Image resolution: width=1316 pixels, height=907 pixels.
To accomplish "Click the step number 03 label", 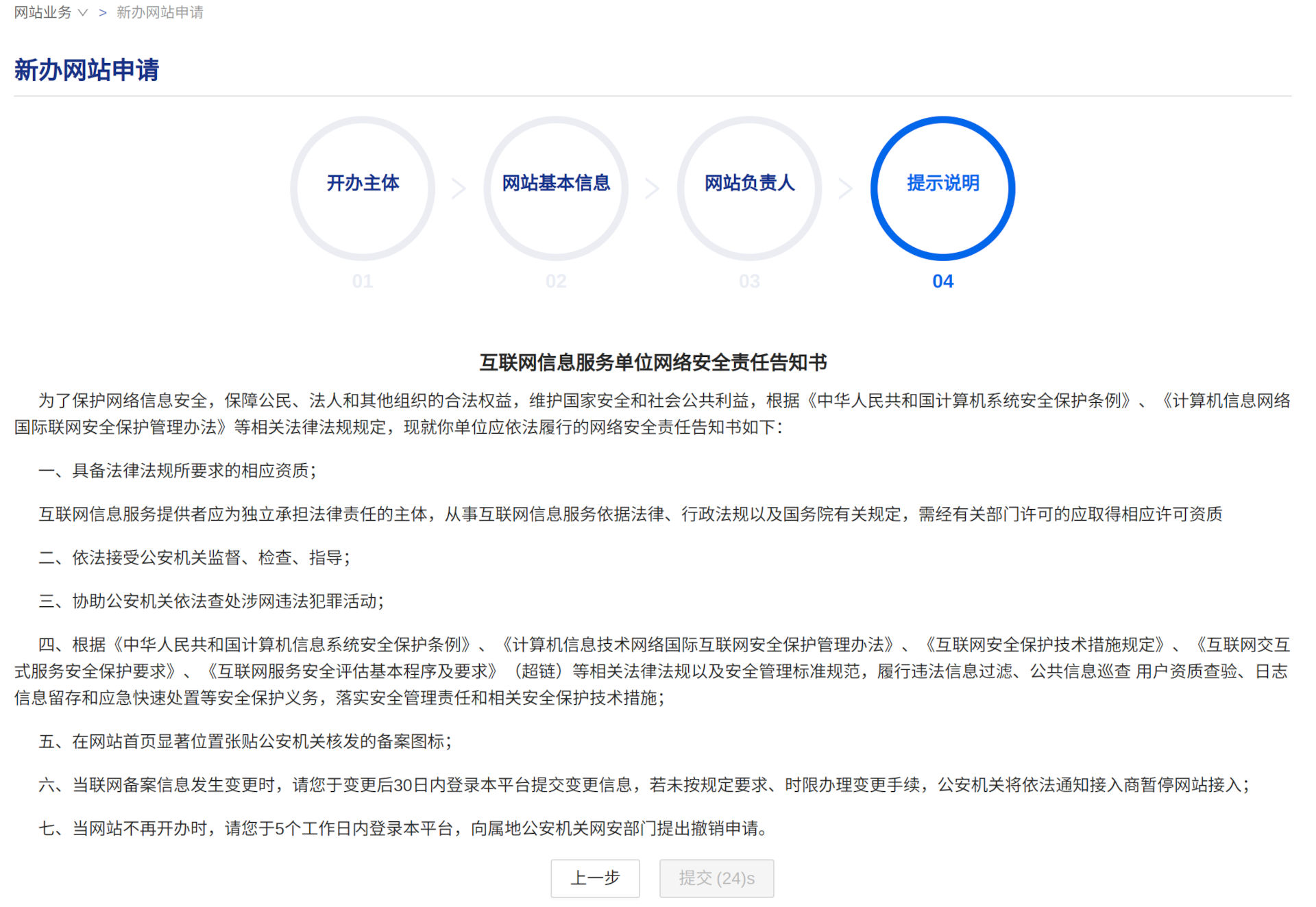I will [x=748, y=281].
